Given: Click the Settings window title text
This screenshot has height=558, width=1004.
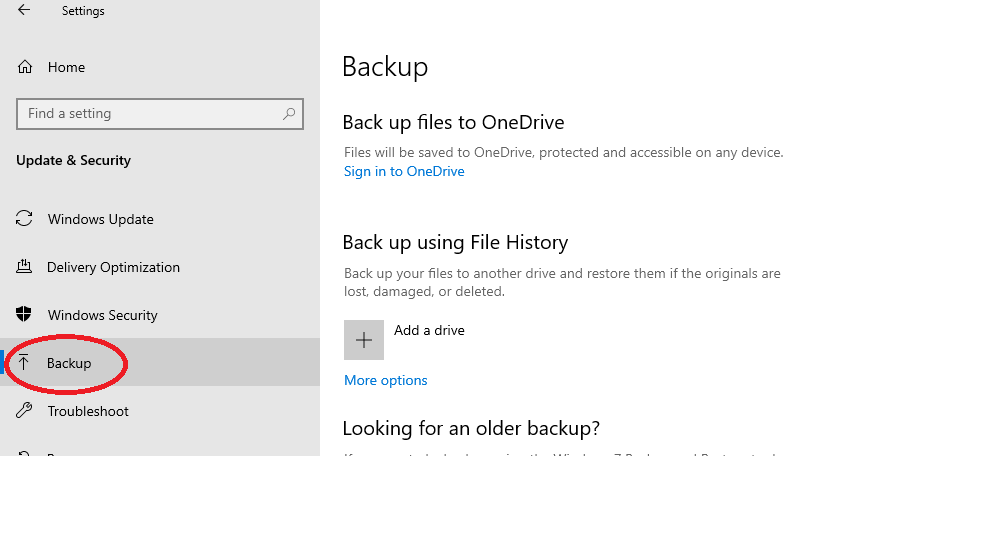Looking at the screenshot, I should click(x=83, y=11).
